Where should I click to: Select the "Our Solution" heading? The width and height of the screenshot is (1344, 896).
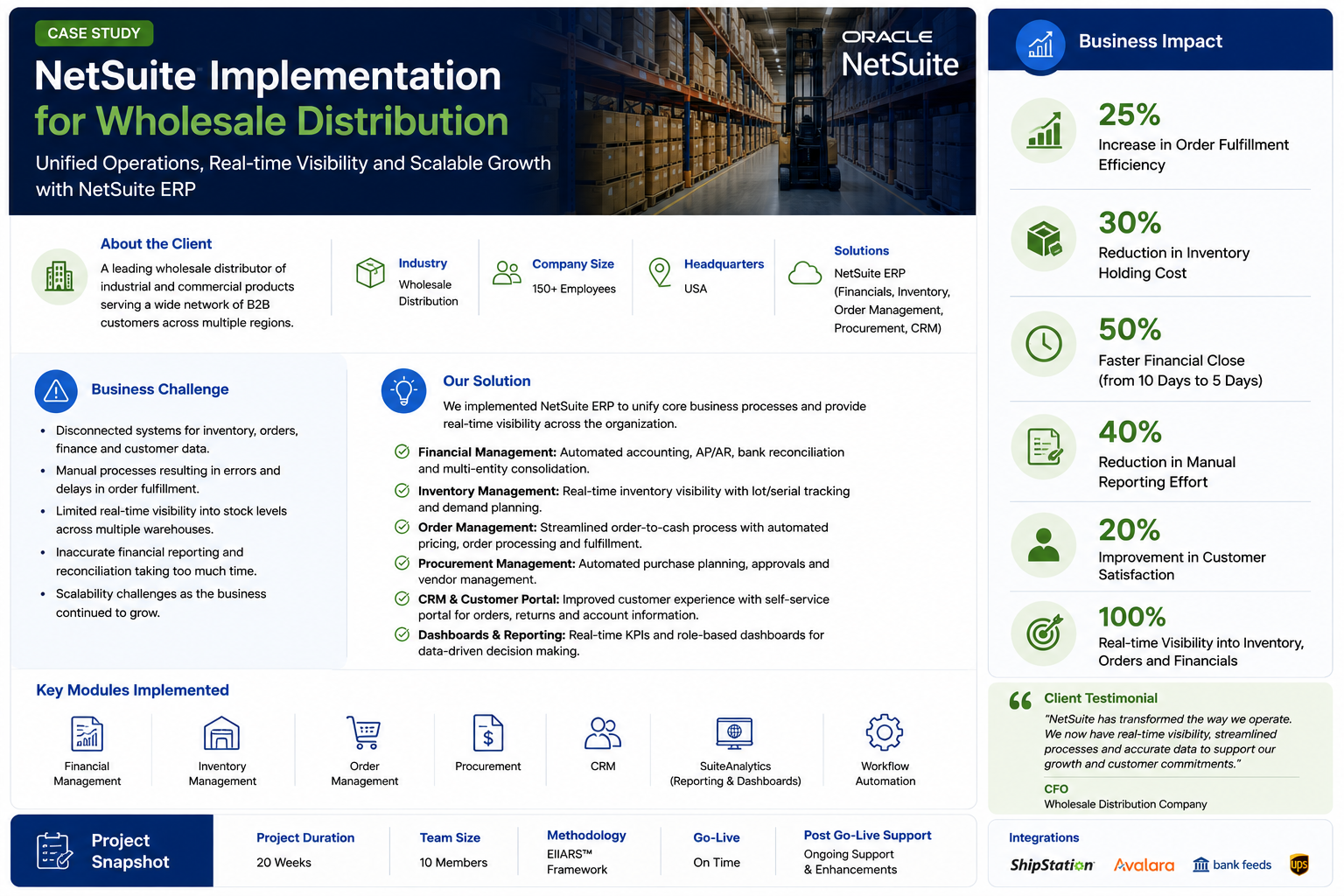[x=486, y=381]
